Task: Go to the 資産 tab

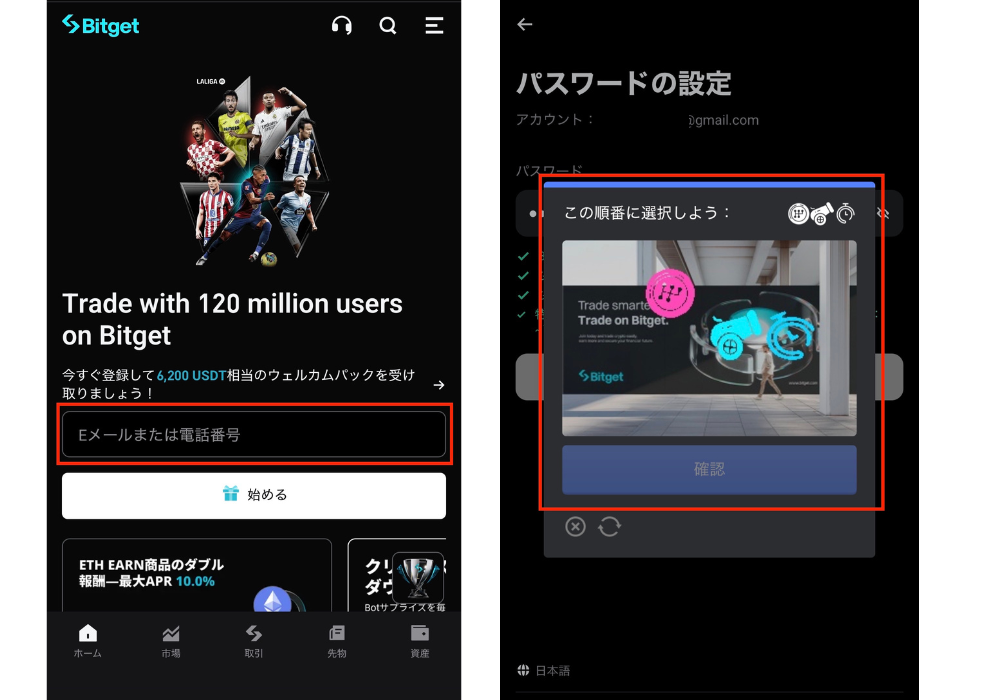Action: 420,640
